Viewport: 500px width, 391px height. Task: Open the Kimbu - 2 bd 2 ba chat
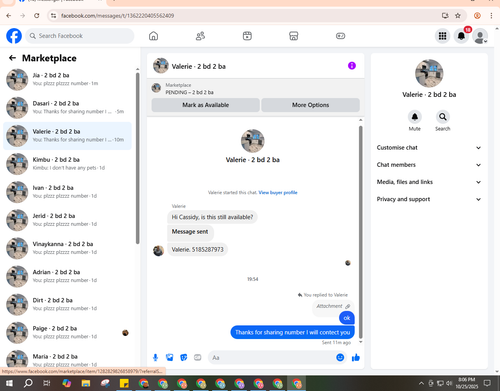(67, 164)
